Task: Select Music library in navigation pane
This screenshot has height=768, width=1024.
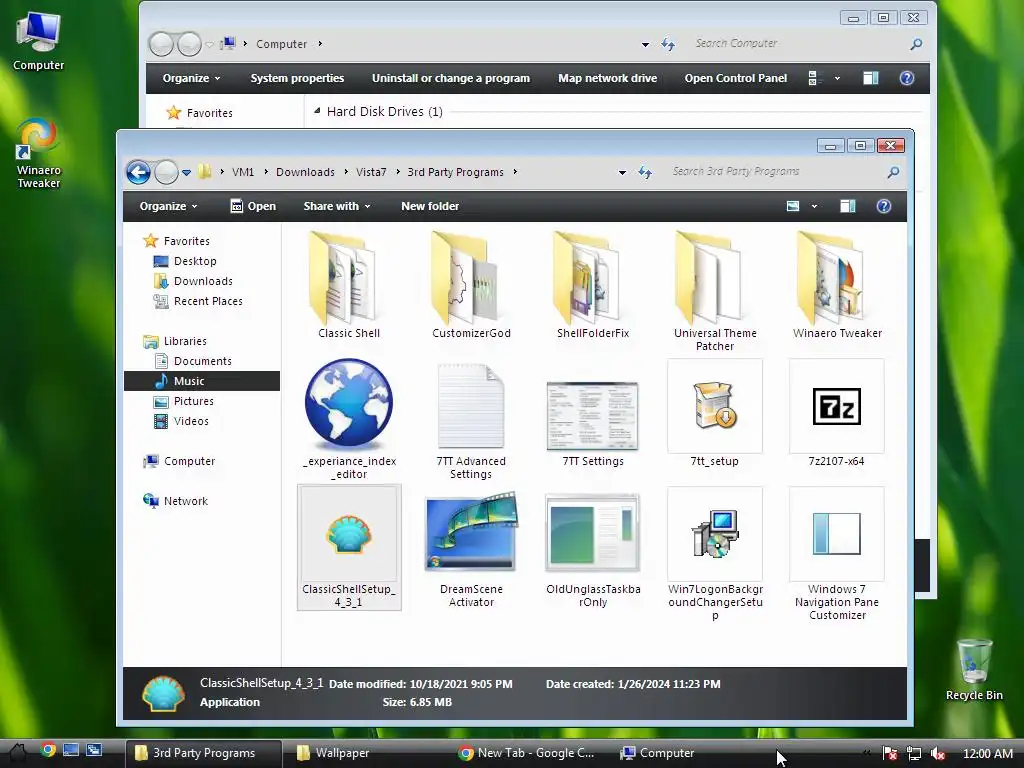Action: click(202, 381)
